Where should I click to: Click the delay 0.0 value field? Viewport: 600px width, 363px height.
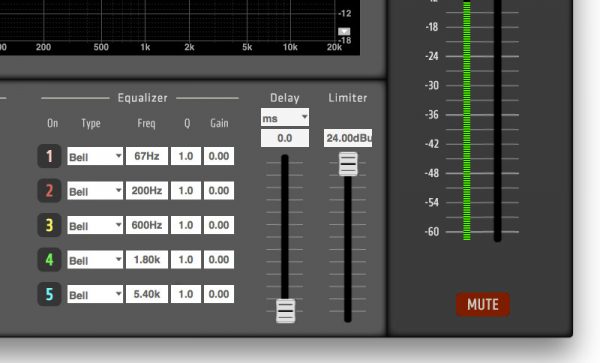pos(285,138)
